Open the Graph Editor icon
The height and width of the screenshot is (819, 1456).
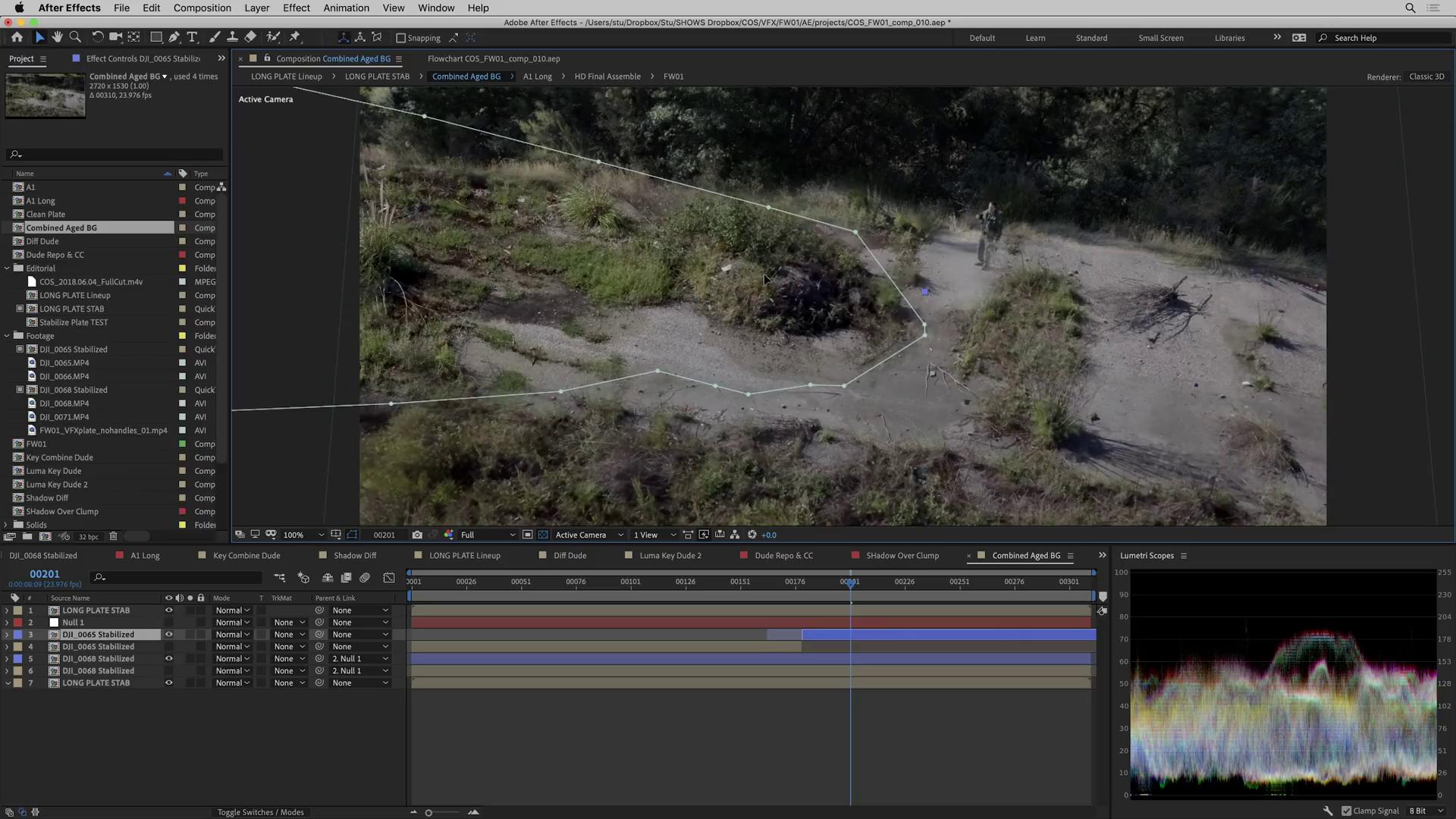point(389,578)
